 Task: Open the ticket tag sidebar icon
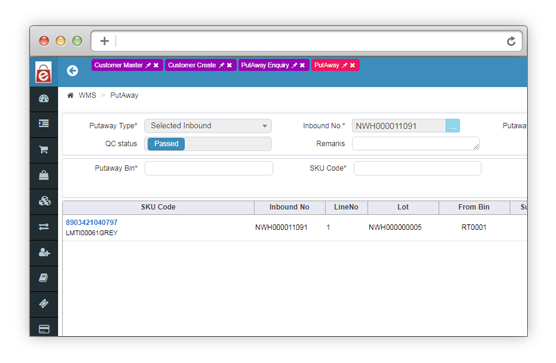[44, 303]
